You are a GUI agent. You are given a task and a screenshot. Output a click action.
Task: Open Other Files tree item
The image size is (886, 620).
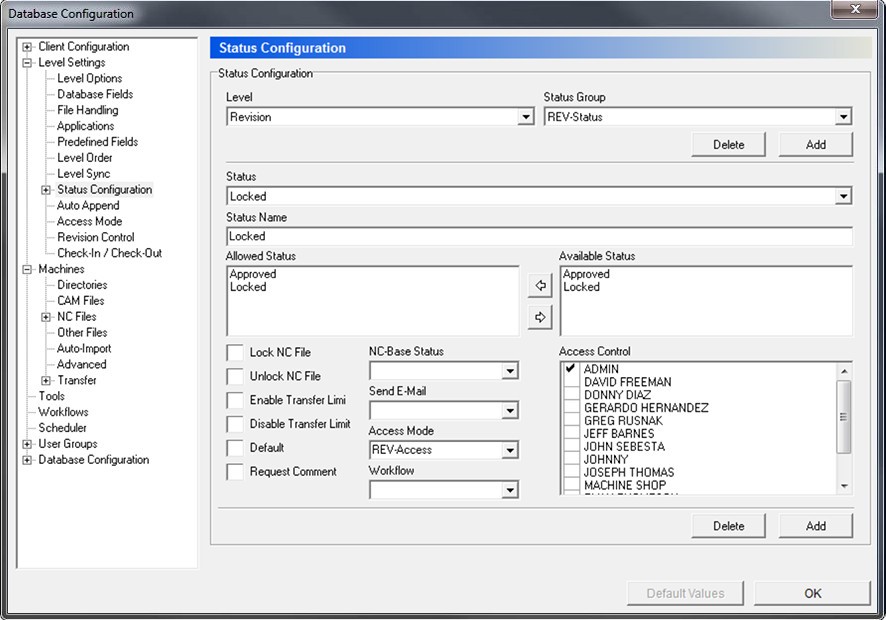[82, 333]
